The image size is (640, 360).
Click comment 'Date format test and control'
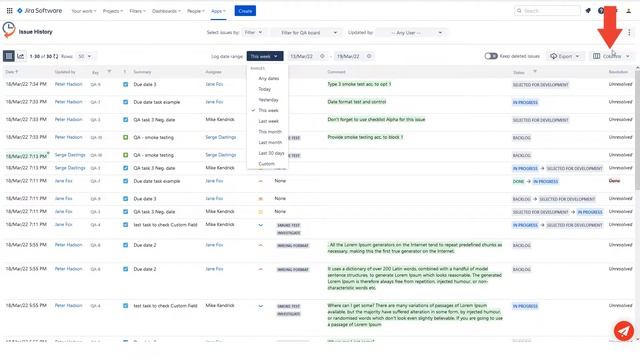(356, 102)
